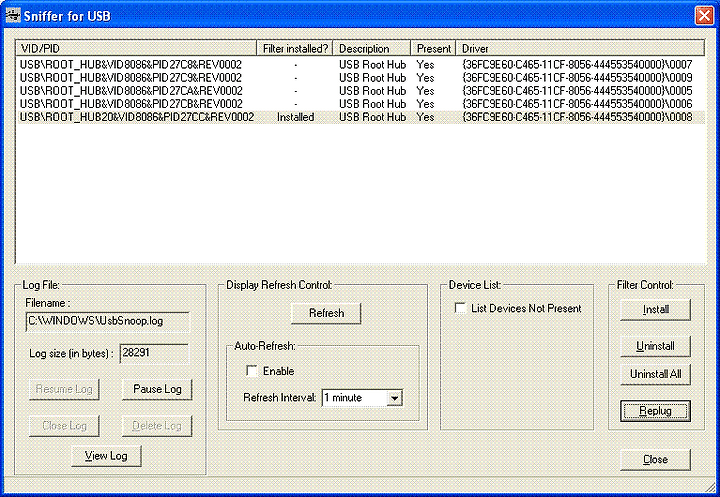720x497 pixels.
Task: Click the Sniffer for USB title bar icon
Action: [x=13, y=15]
